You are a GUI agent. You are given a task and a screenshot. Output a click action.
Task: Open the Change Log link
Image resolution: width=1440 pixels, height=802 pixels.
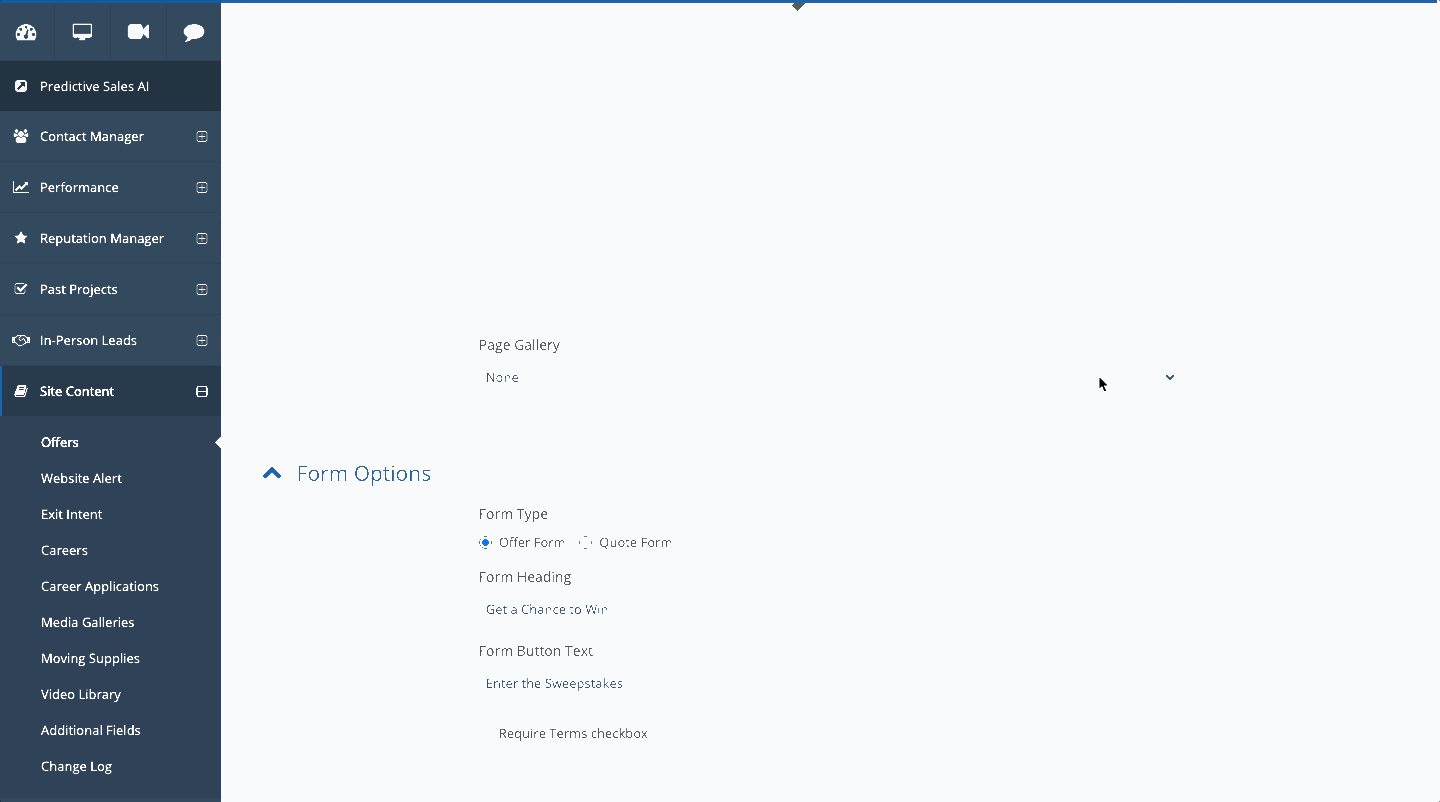click(x=76, y=767)
